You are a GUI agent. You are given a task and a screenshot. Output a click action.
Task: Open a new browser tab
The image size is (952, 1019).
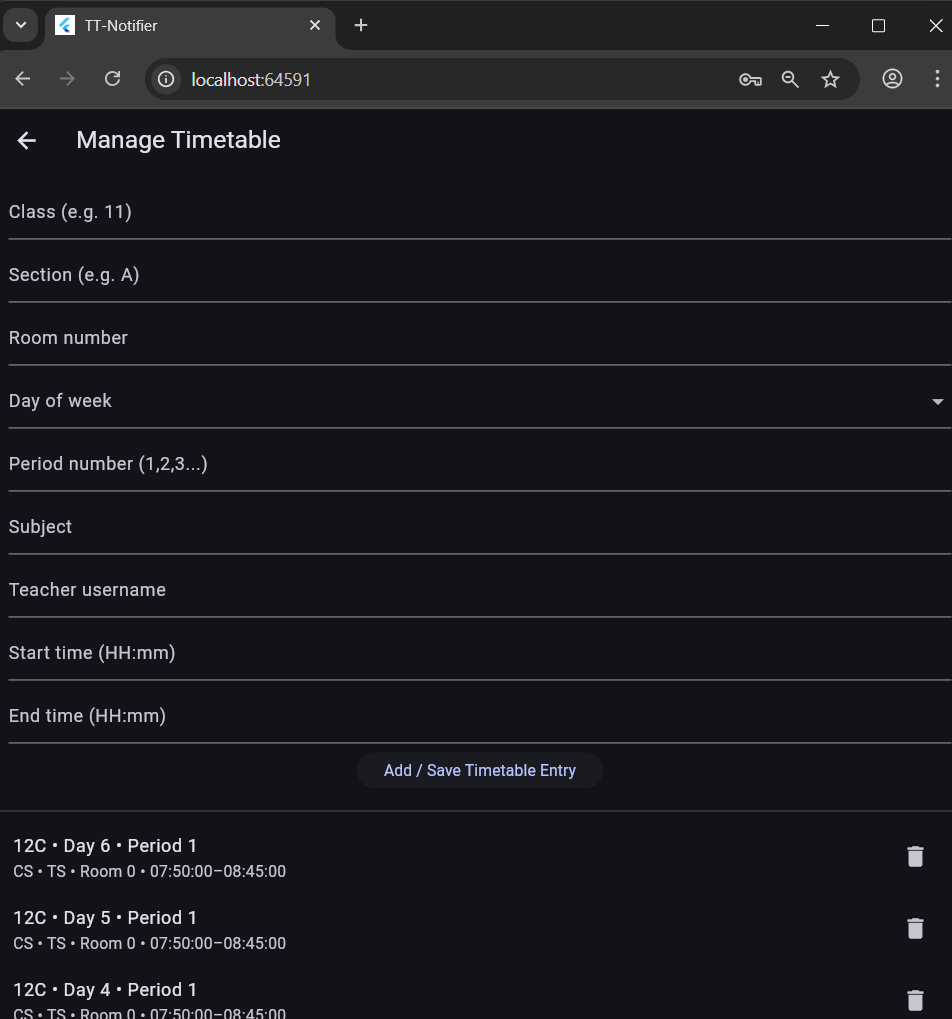(361, 26)
